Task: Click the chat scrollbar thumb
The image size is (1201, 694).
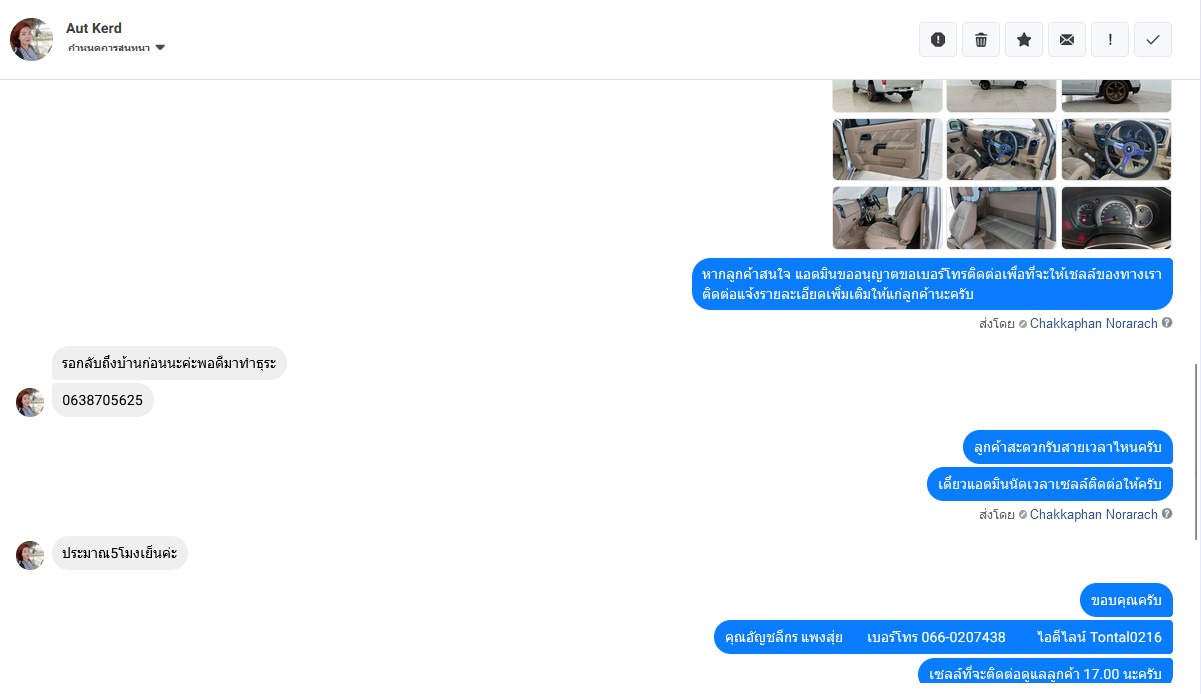Action: [x=1196, y=452]
